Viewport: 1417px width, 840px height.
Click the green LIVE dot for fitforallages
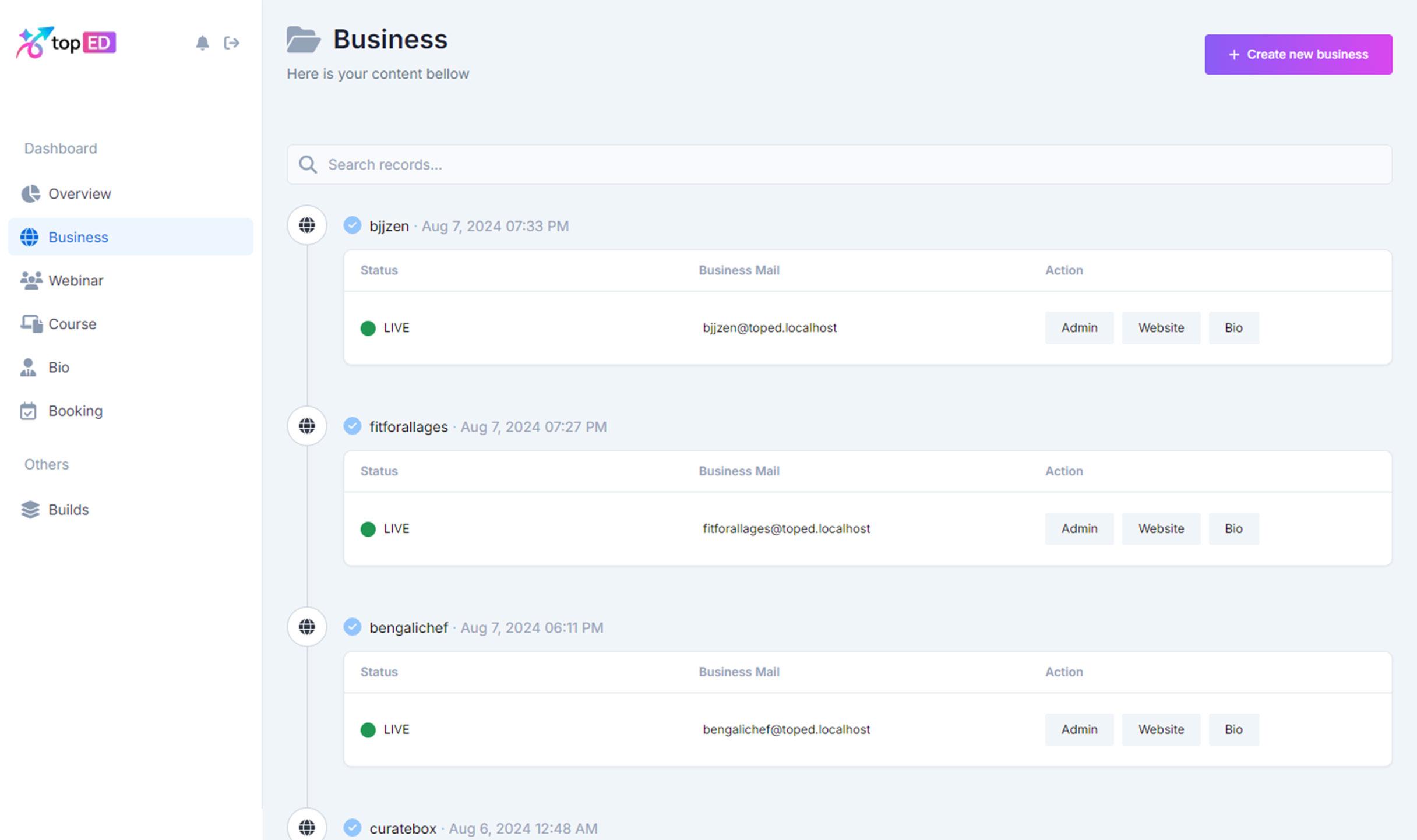pos(368,530)
